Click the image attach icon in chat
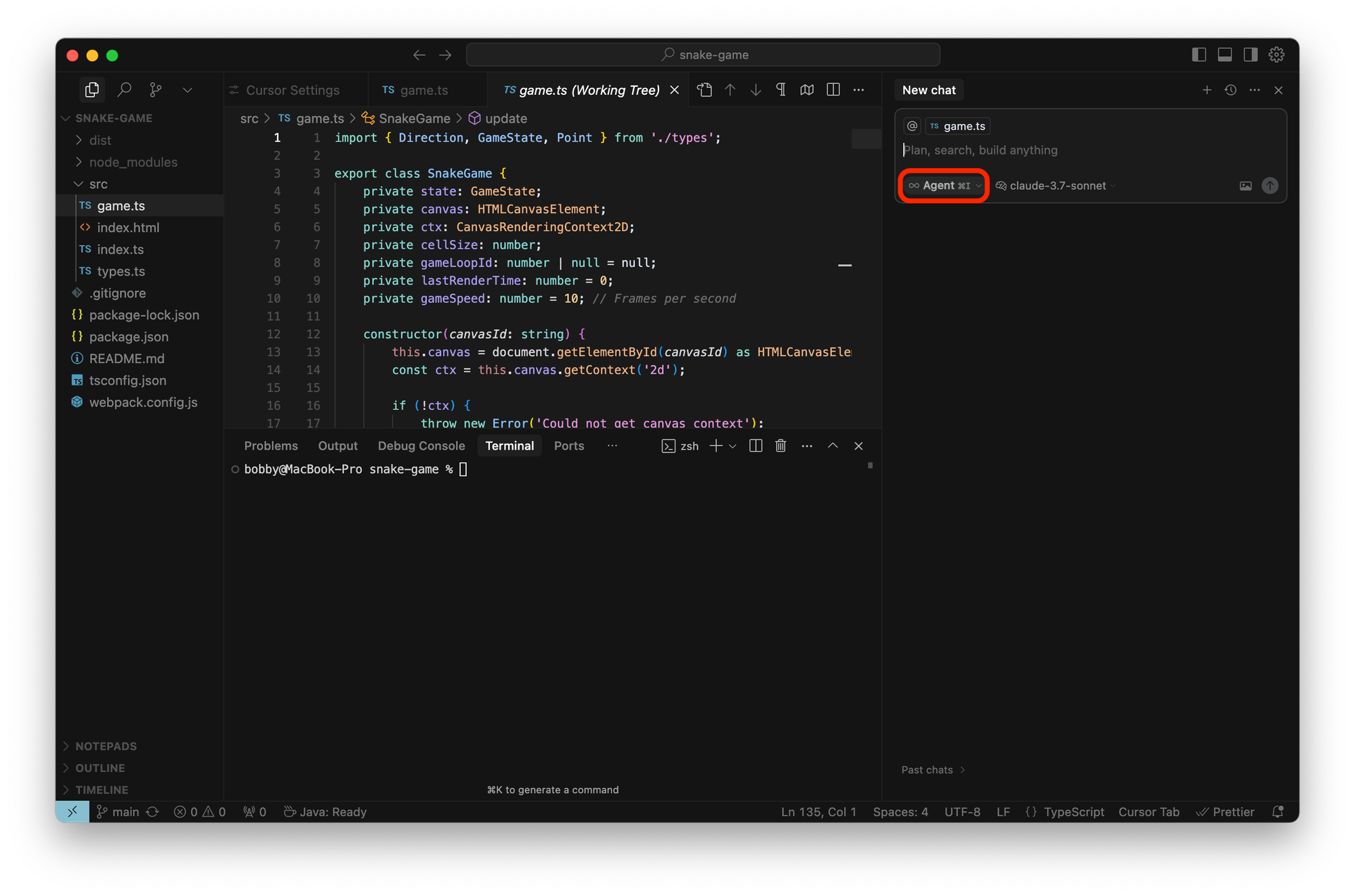This screenshot has width=1355, height=896. point(1245,186)
